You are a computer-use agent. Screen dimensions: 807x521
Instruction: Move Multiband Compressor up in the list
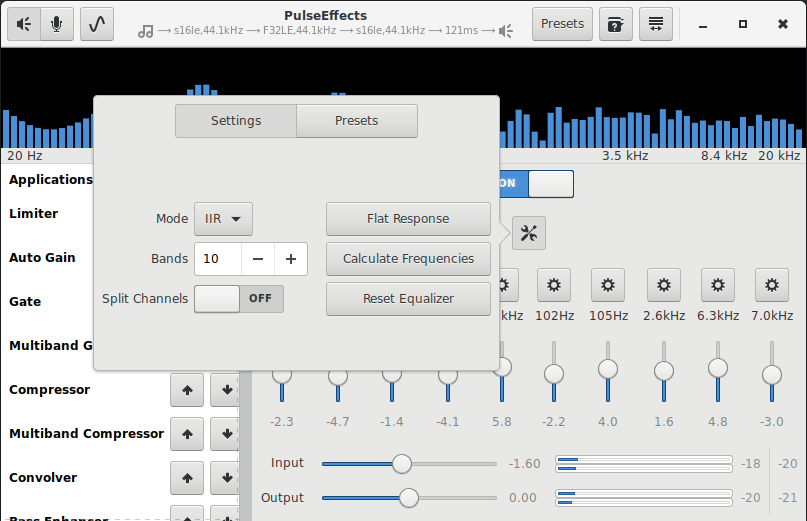tap(187, 434)
